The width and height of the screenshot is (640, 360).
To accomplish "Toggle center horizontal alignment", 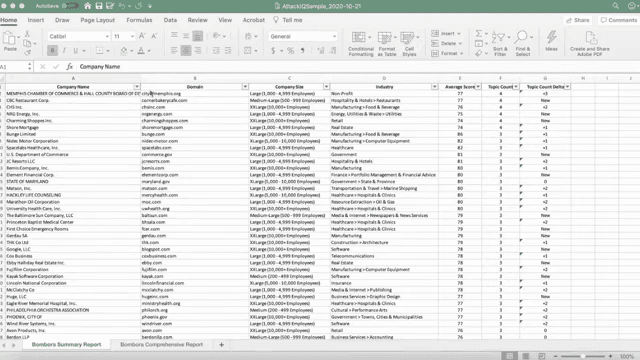I will coord(186,51).
